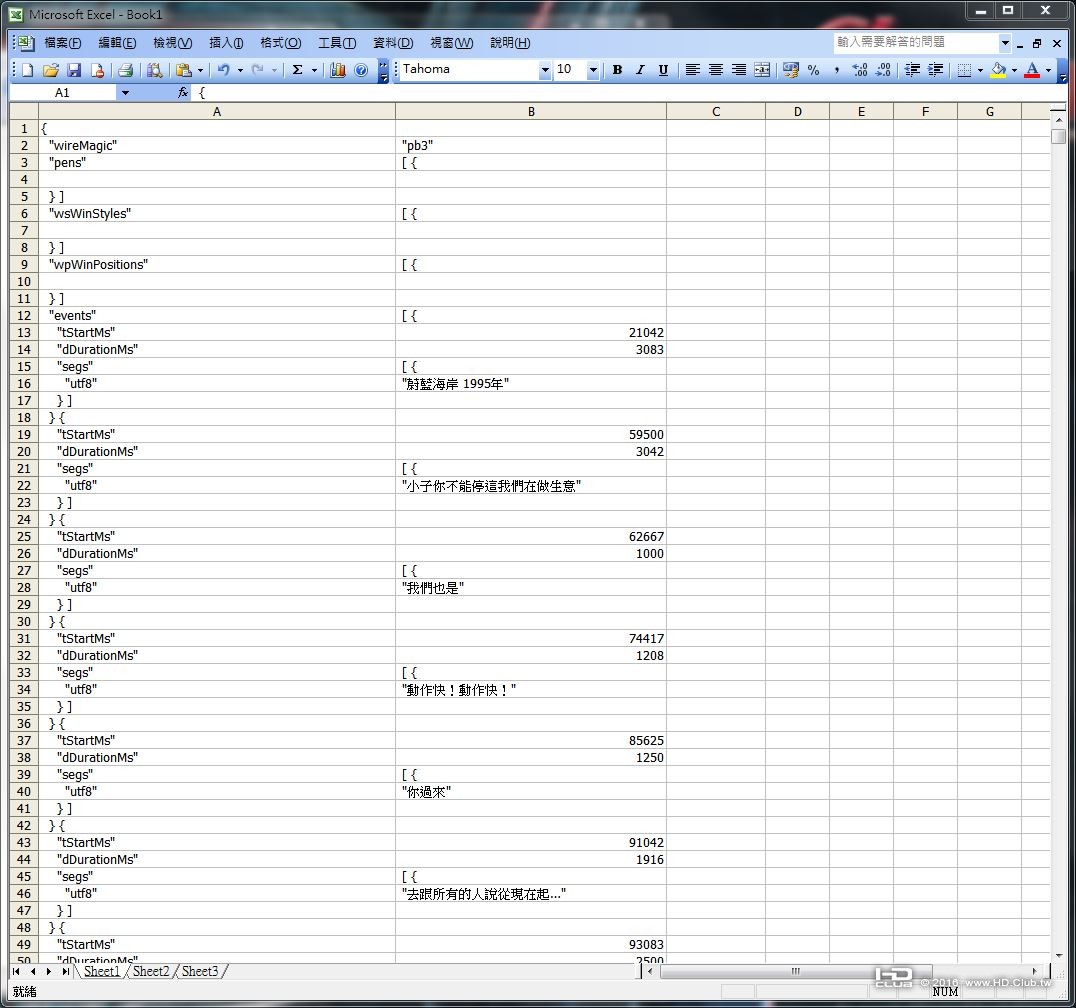1076x1008 pixels.
Task: Open the font size dropdown
Action: click(593, 70)
